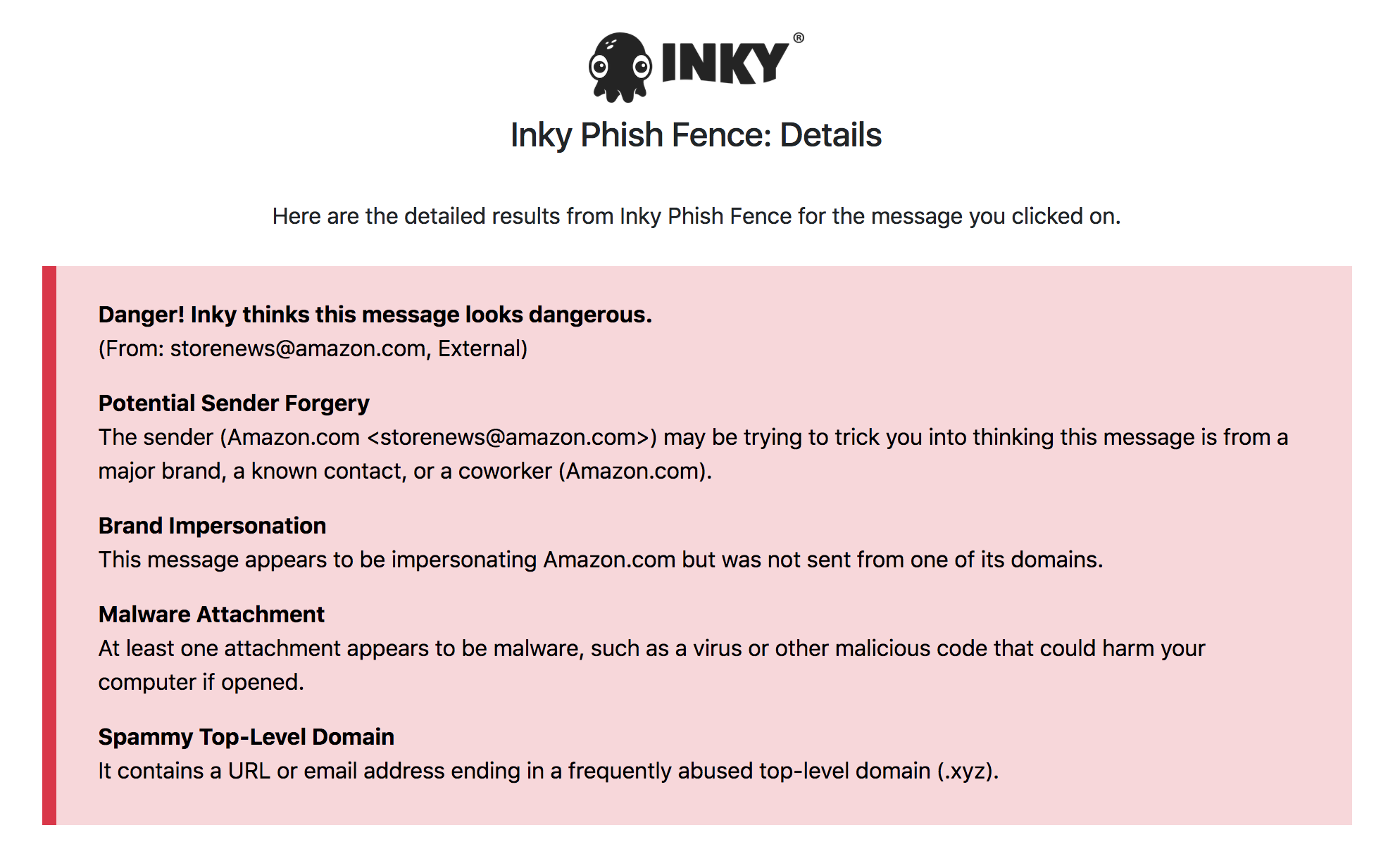Screen dimensions: 1400x863
Task: Select the 'Brand Impersonation' heading
Action: tap(212, 526)
